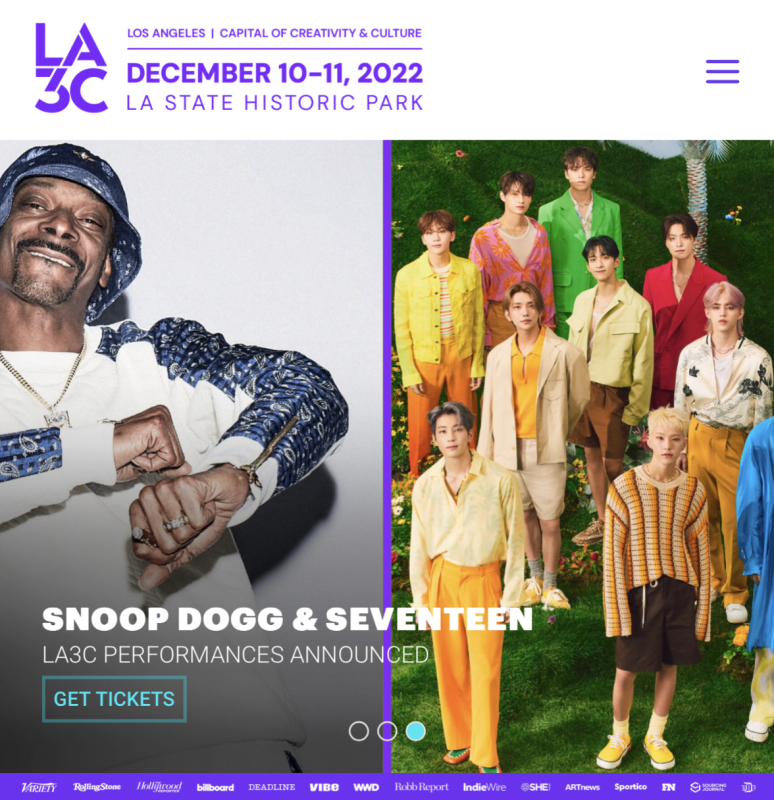
Task: Open the hamburger navigation menu
Action: pos(722,71)
